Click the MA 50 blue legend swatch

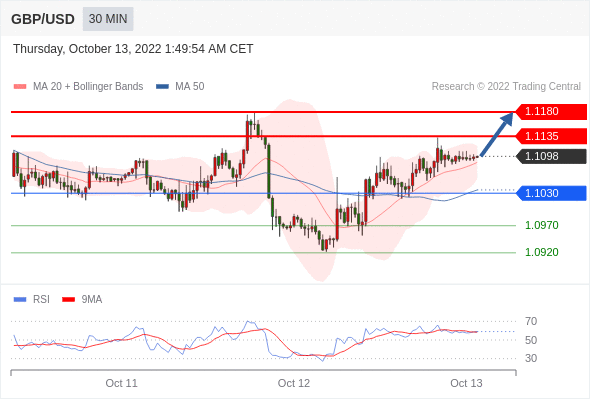tap(162, 87)
